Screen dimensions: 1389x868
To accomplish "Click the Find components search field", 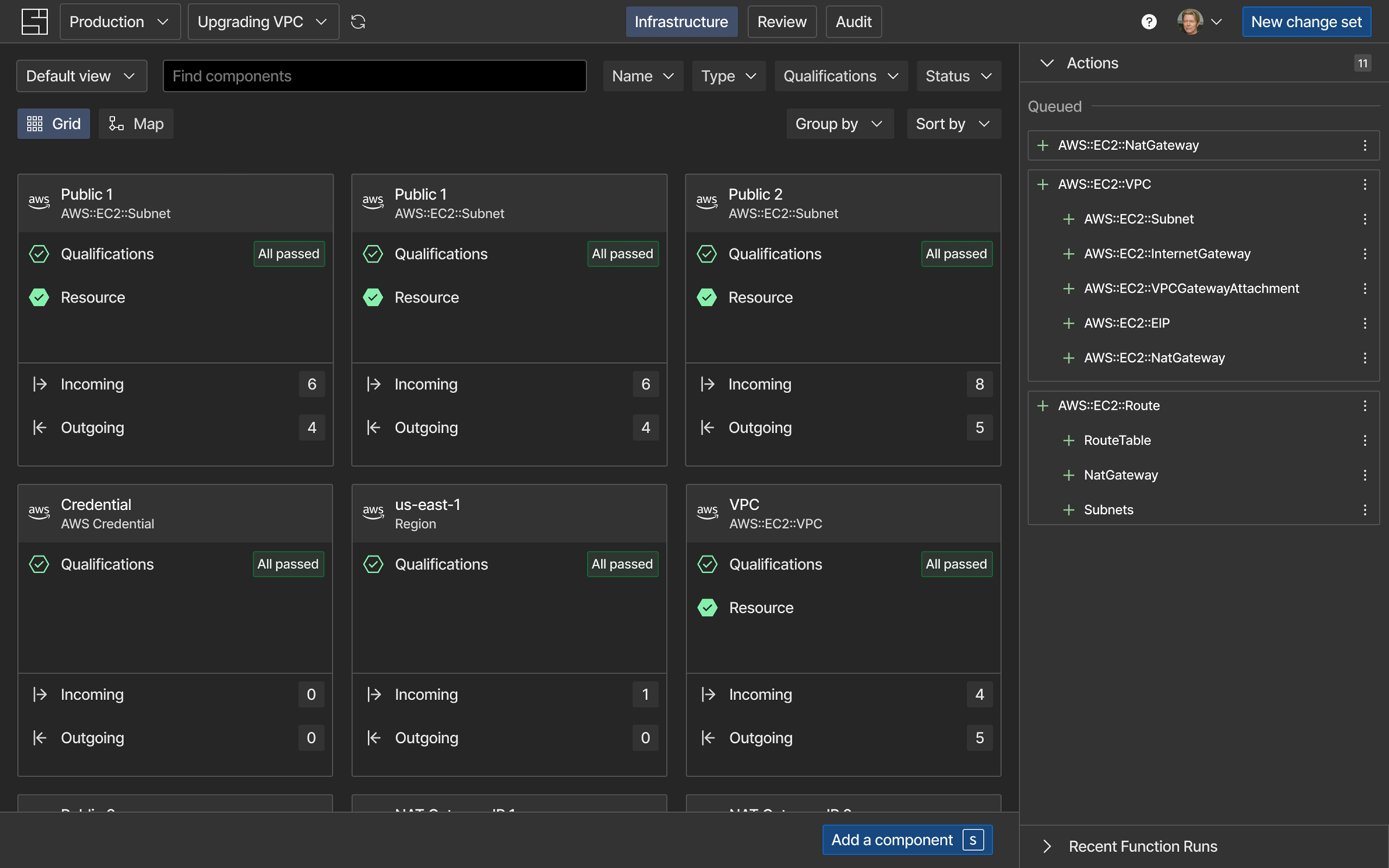I will coord(375,76).
